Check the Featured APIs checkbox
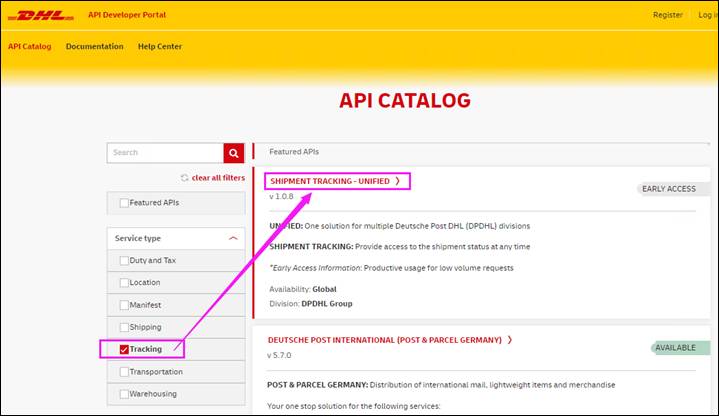The width and height of the screenshot is (719, 416). 124,203
